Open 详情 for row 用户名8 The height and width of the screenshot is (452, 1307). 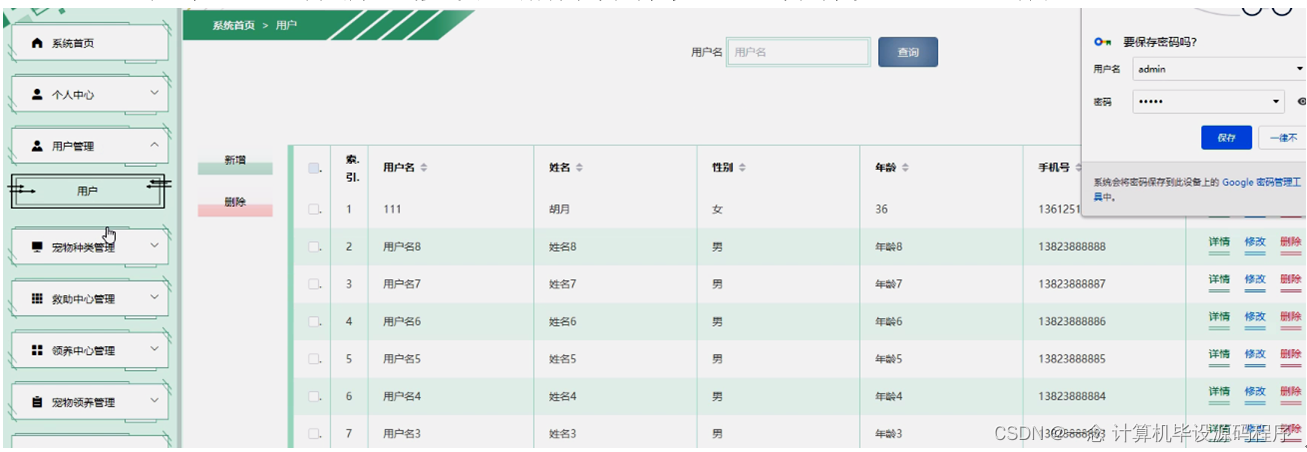[x=1219, y=243]
